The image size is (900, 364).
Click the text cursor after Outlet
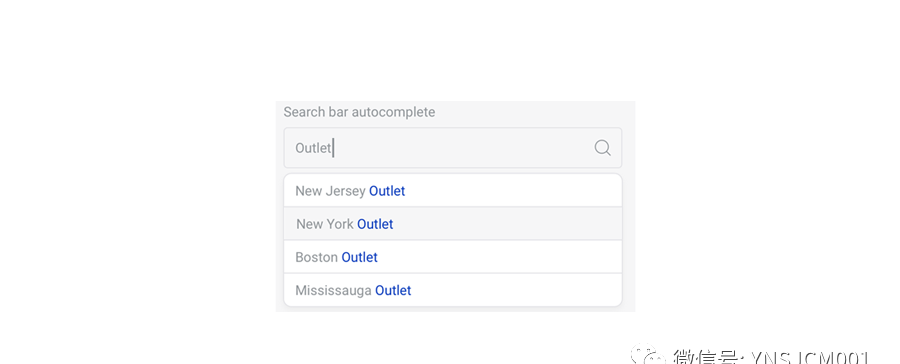333,148
